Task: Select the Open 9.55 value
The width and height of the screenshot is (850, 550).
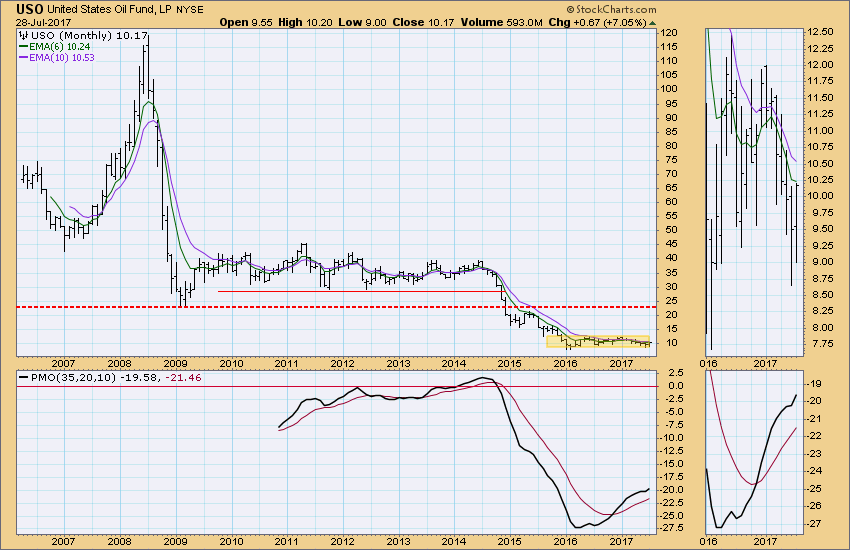Action: (x=246, y=23)
